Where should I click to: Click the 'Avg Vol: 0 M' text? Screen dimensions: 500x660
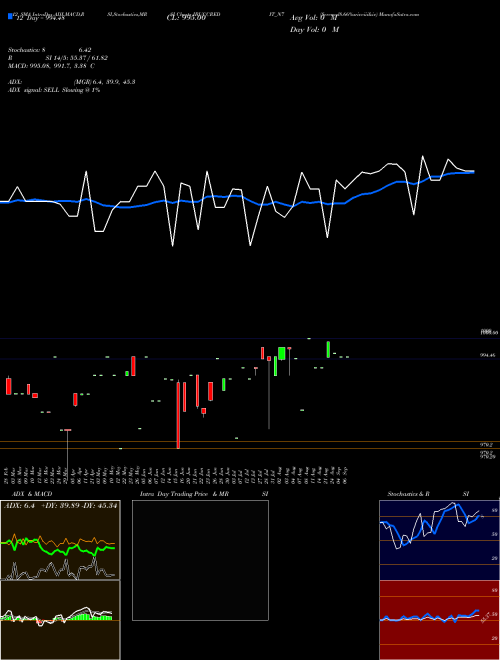pos(313,18)
